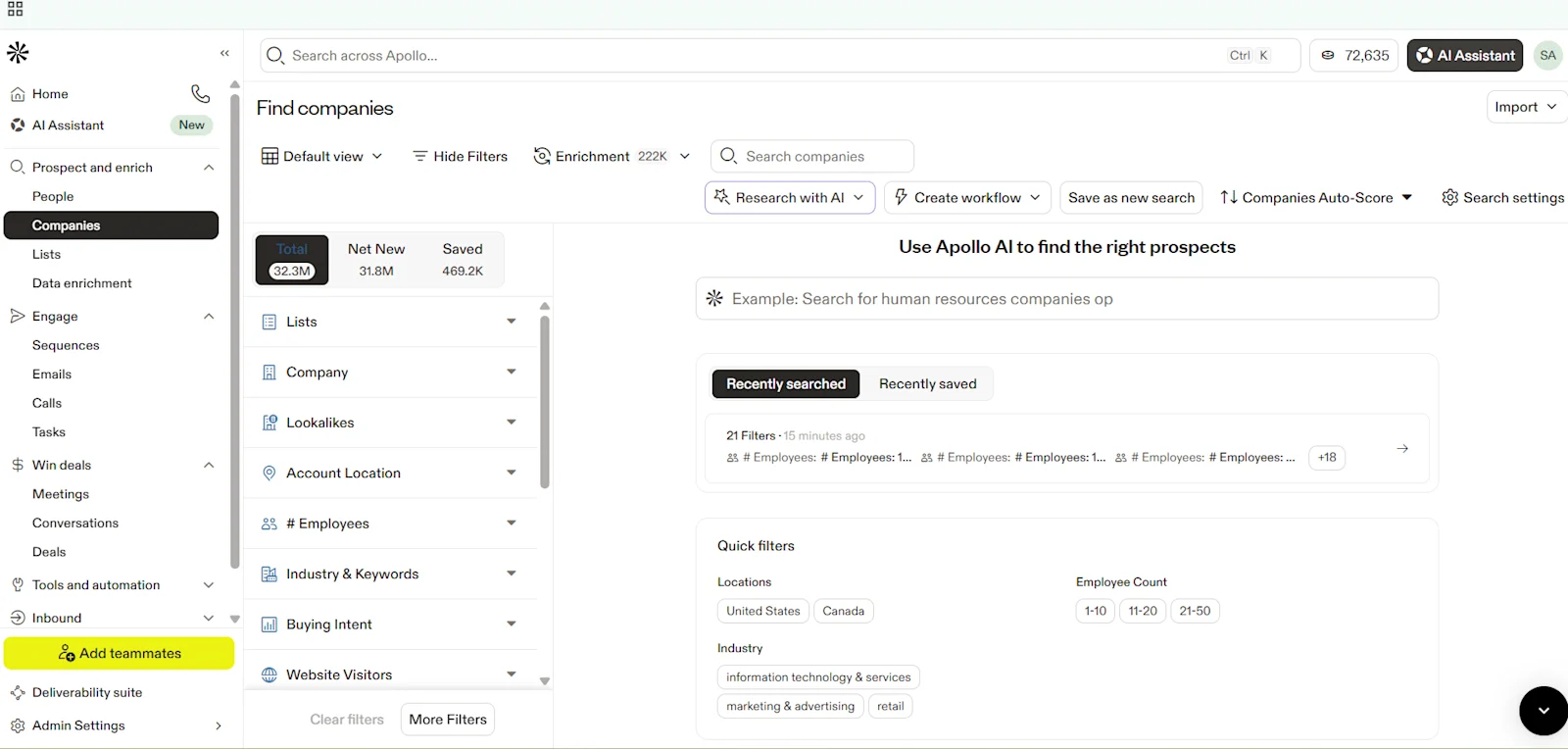Click the Deliverability suite icon
This screenshot has width=1568, height=749.
click(x=18, y=693)
